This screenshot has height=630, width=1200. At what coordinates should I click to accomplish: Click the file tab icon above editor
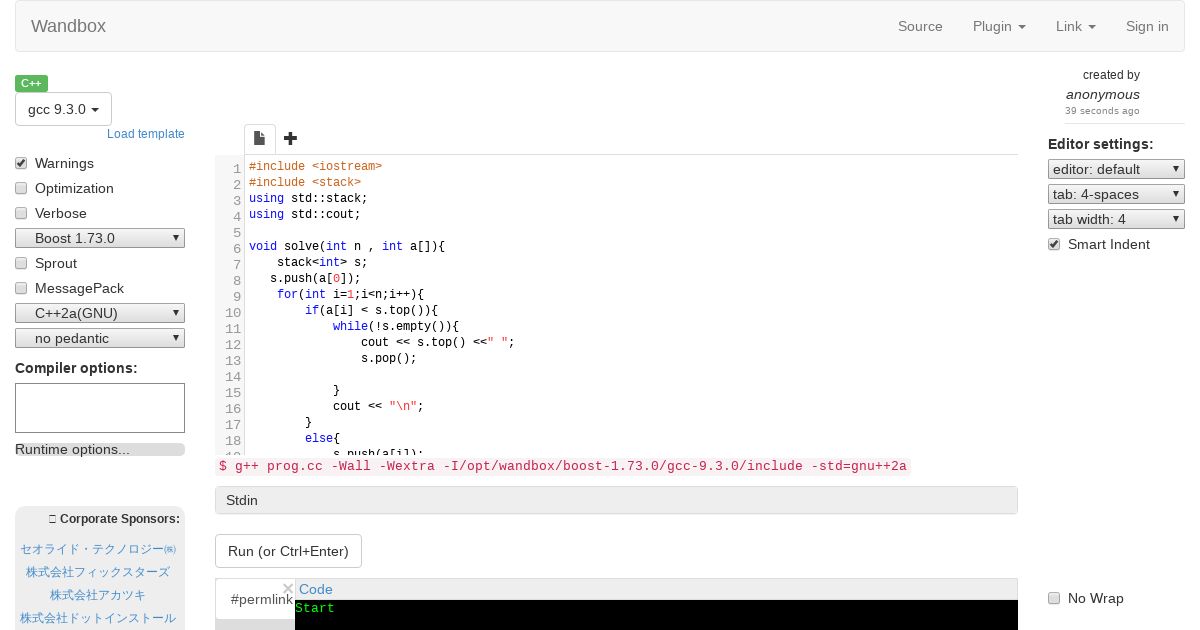[x=259, y=138]
